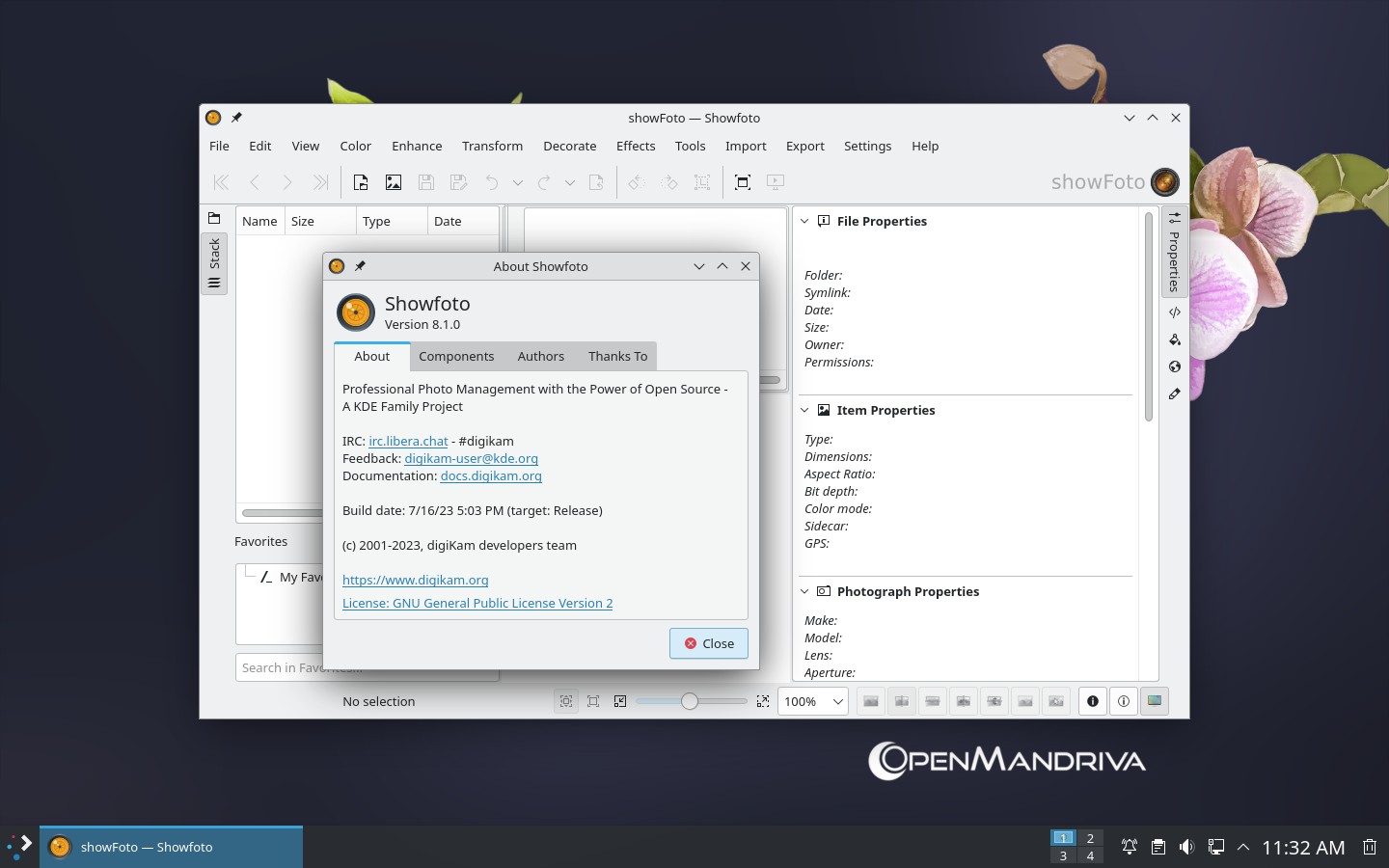Jump to the last image in the toolbar

(320, 182)
